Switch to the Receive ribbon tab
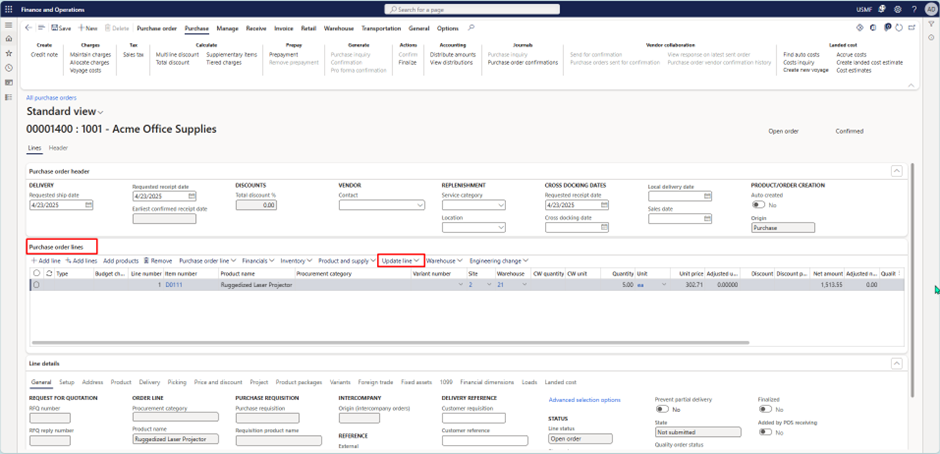Screen dimensions: 940x454 [256, 28]
